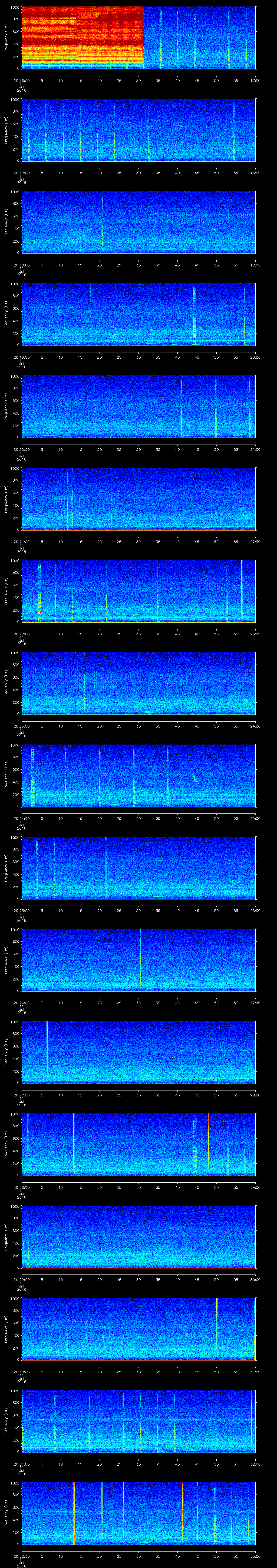
Task: Click the 20:26:00 start time label
Action: 21,1003
